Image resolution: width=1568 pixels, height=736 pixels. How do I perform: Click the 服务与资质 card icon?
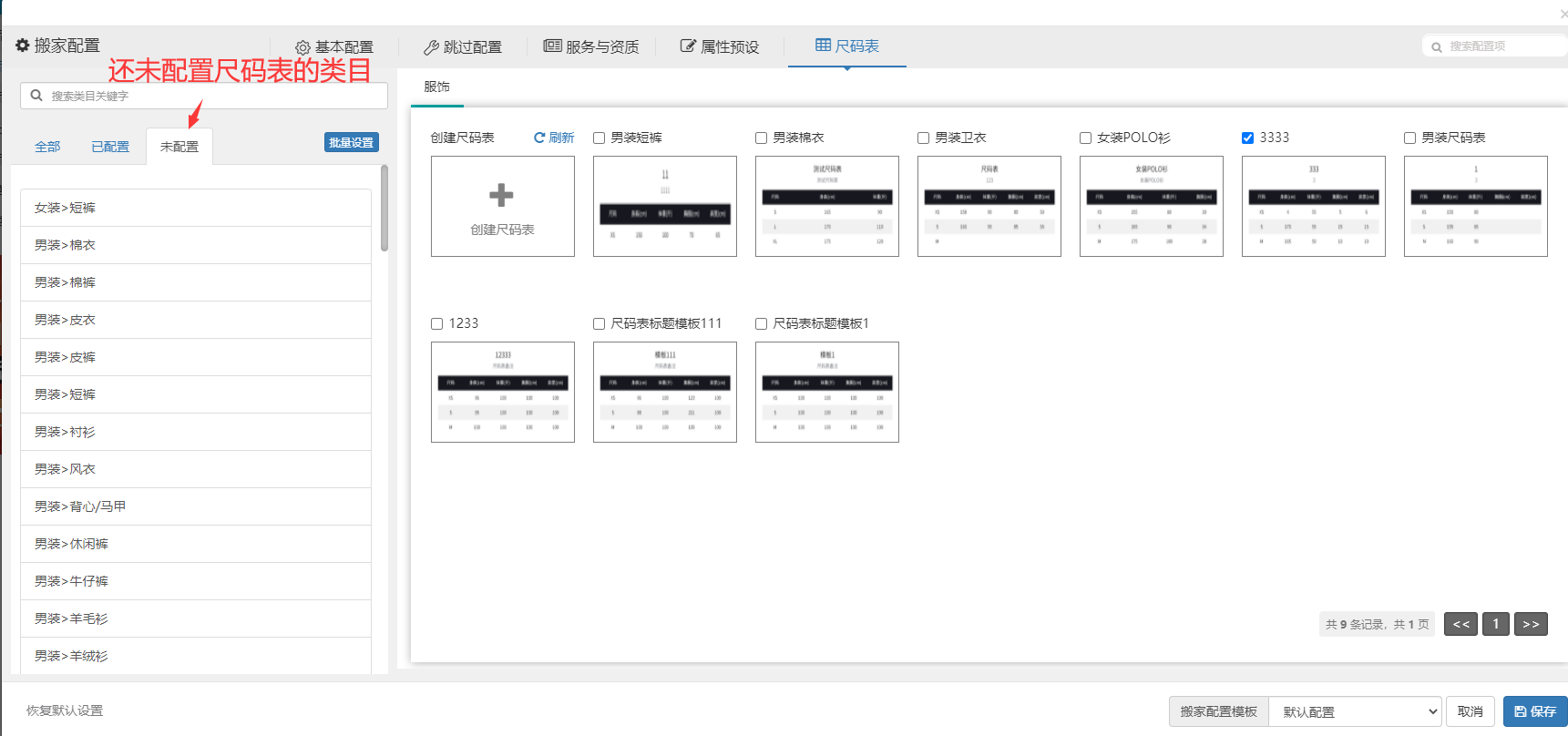point(552,46)
